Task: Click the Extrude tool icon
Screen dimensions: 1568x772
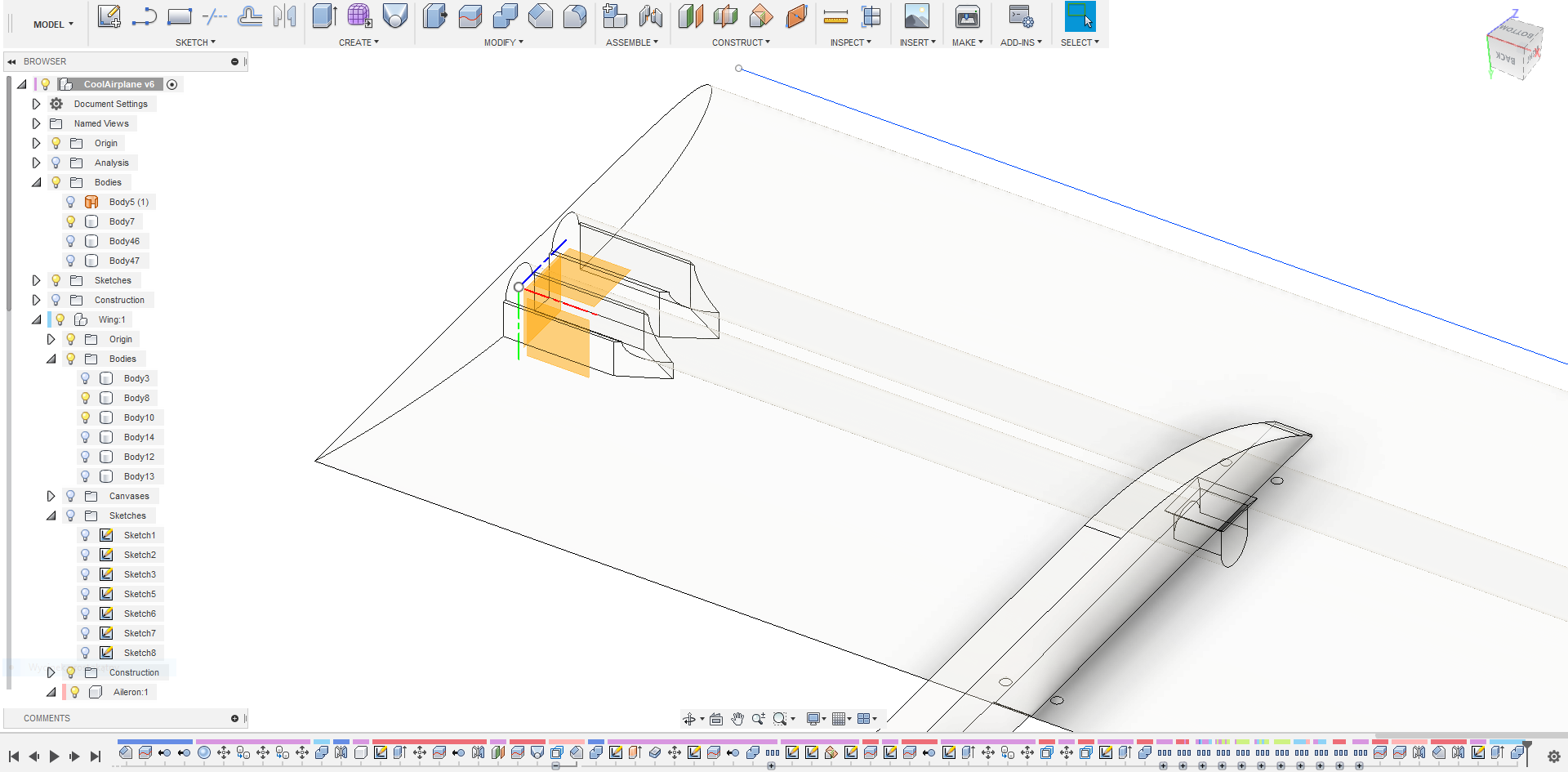Action: (x=325, y=16)
